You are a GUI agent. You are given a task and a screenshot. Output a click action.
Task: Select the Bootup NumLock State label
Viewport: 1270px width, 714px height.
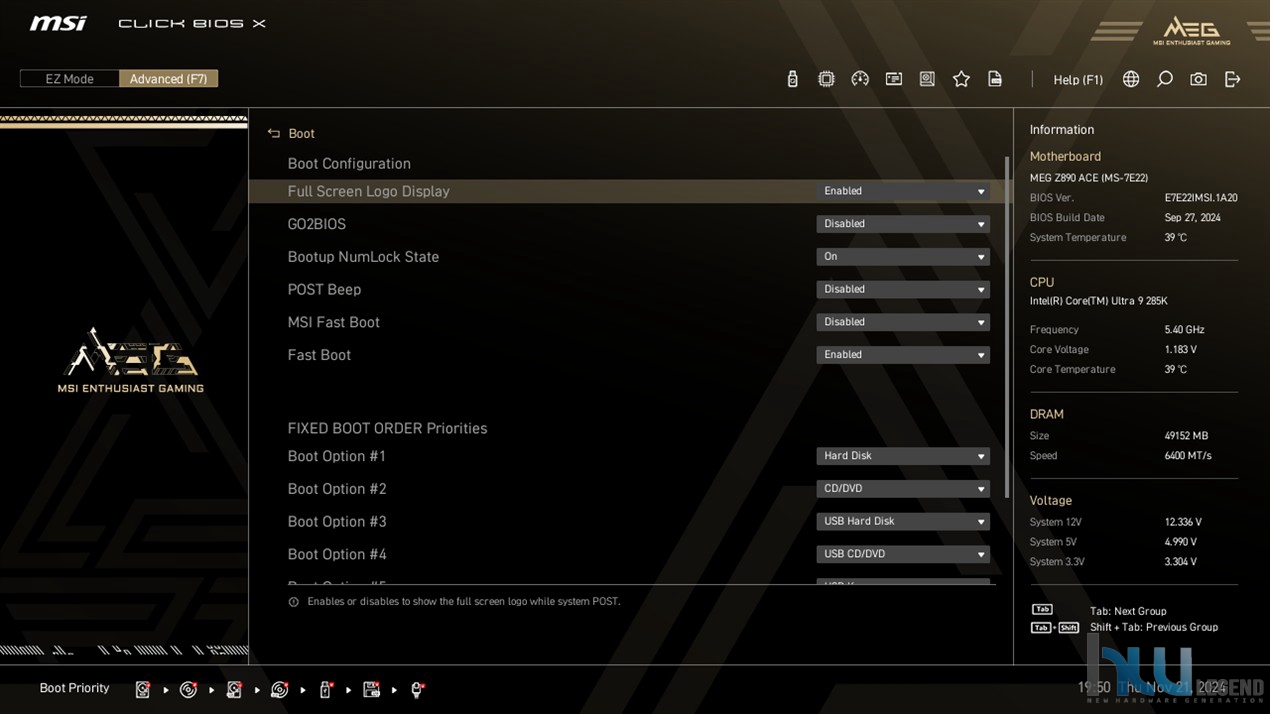[x=363, y=257]
